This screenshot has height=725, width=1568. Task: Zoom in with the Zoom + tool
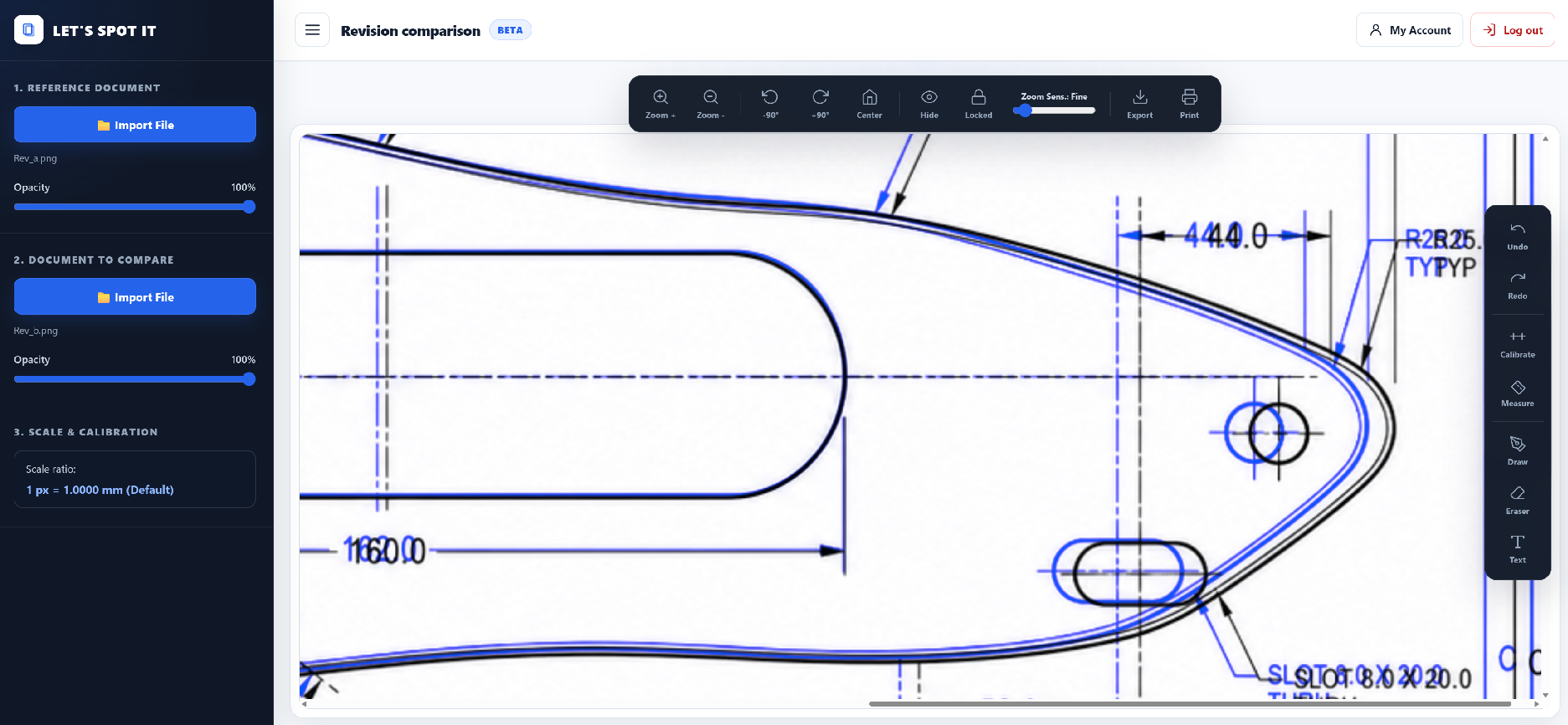point(661,104)
